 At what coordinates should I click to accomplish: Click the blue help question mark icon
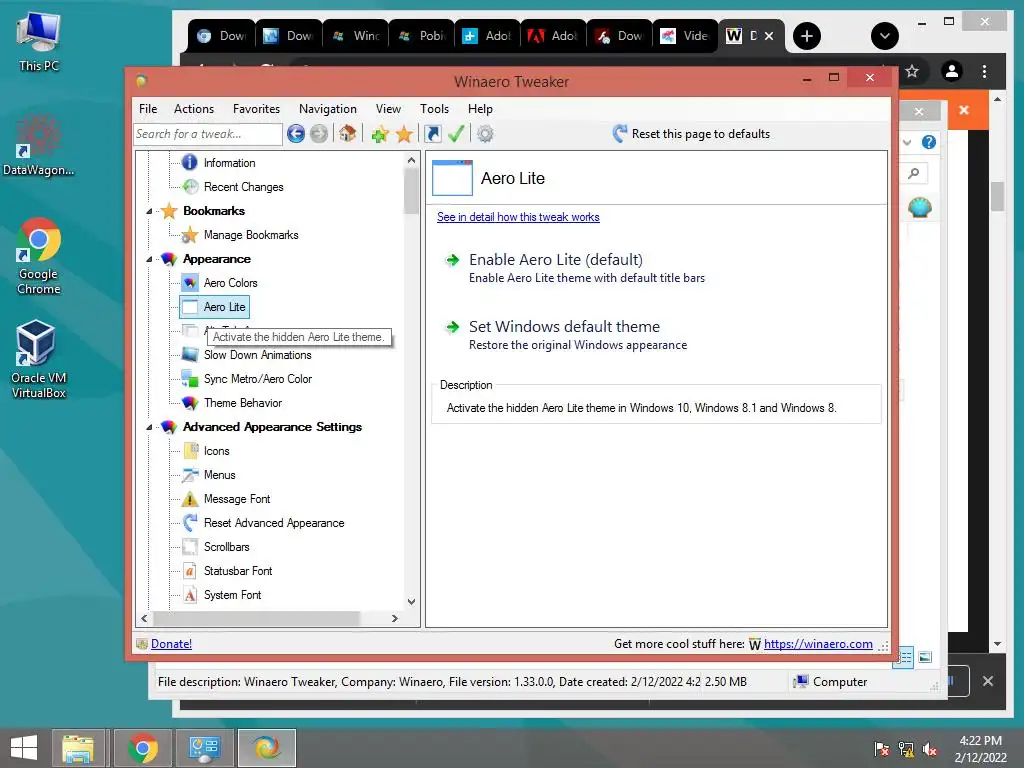point(929,142)
